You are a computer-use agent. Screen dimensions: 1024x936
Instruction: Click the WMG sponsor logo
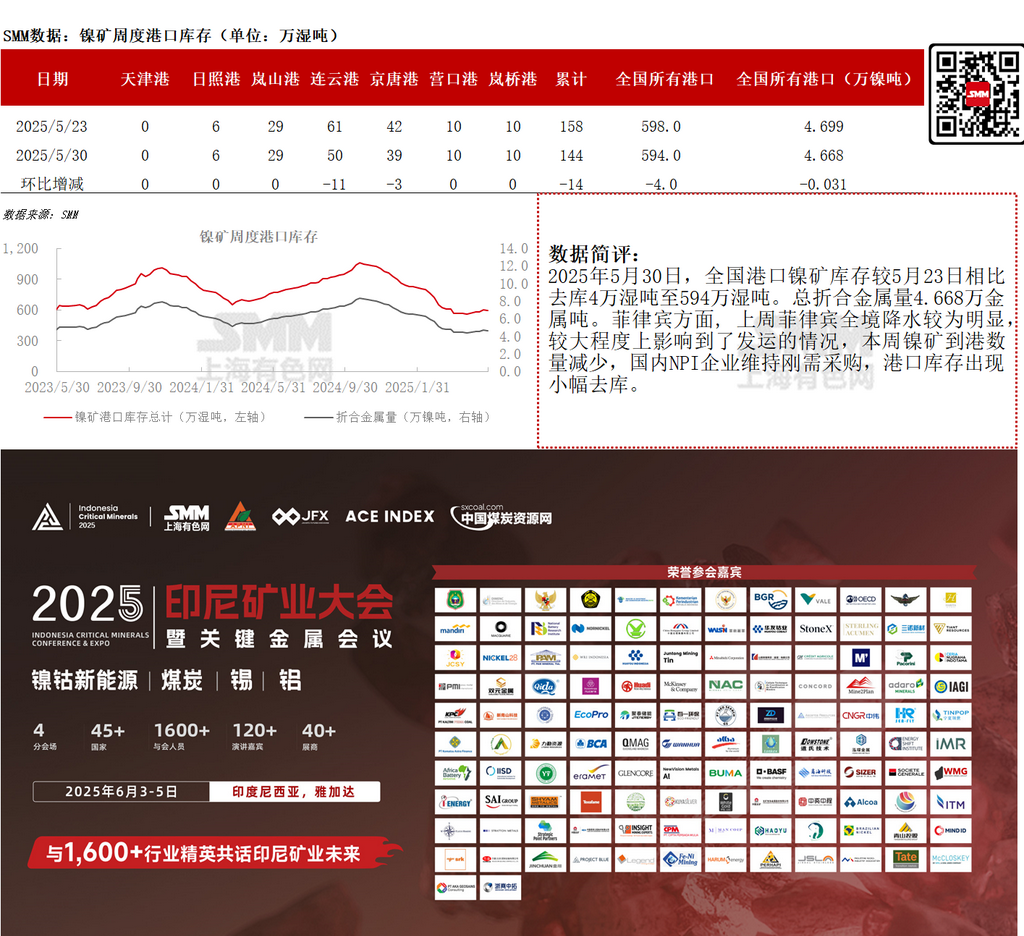[x=951, y=773]
